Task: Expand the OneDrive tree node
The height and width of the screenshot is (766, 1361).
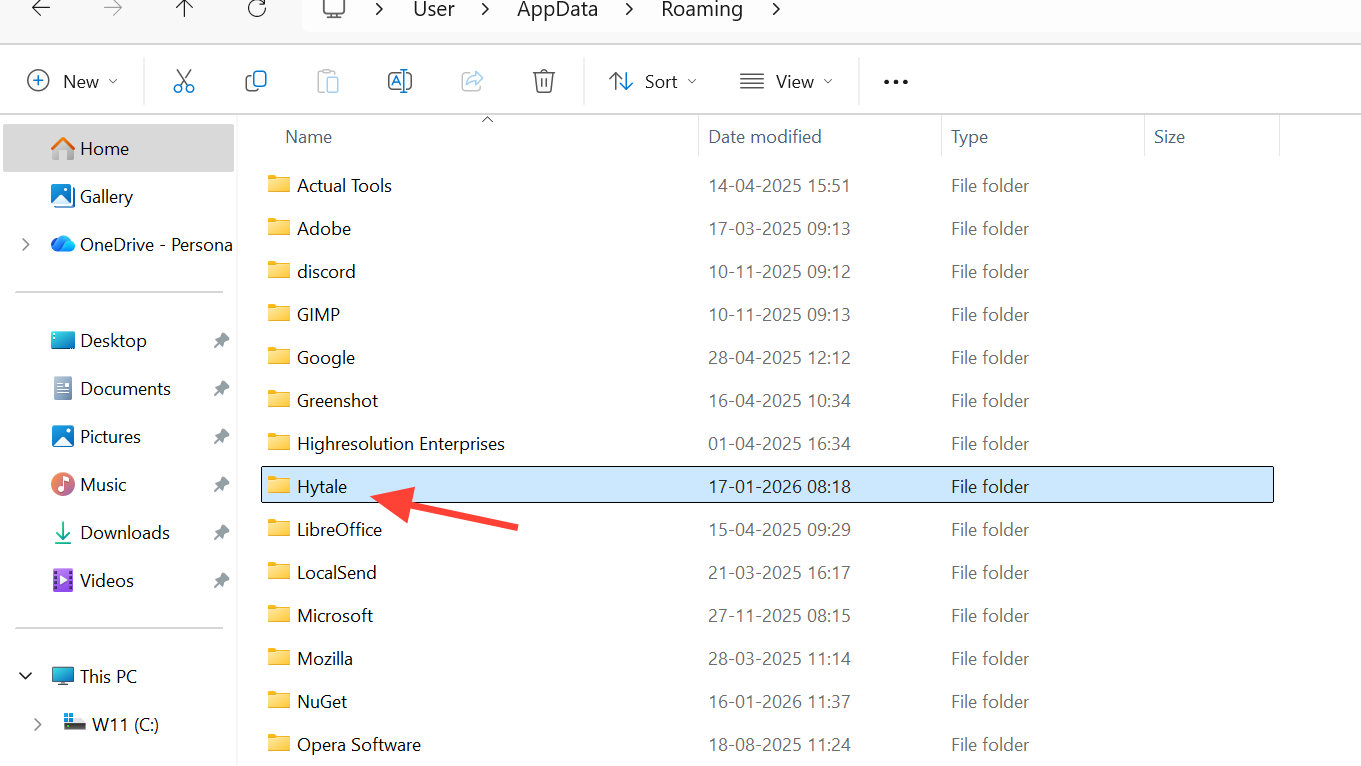Action: (x=26, y=245)
